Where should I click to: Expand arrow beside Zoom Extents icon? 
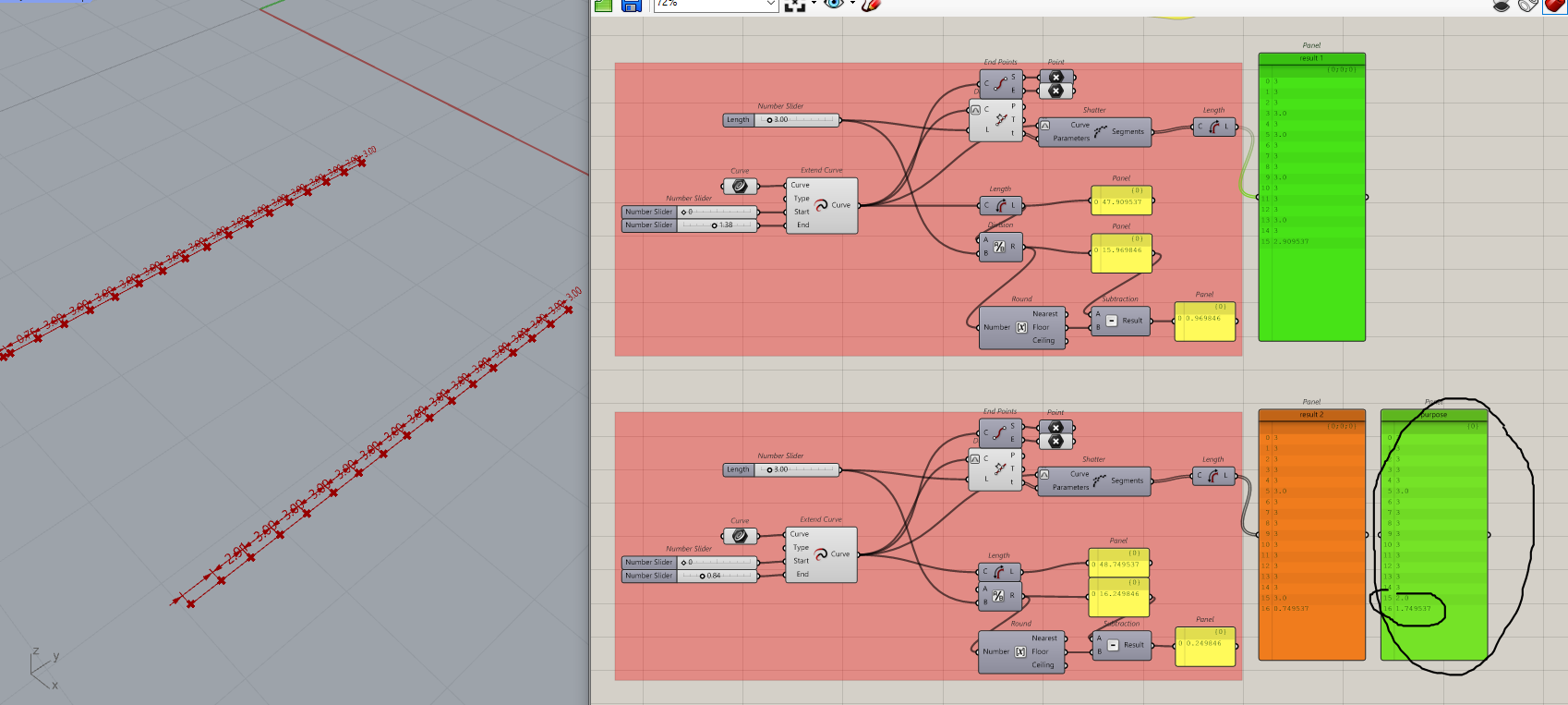[x=814, y=5]
